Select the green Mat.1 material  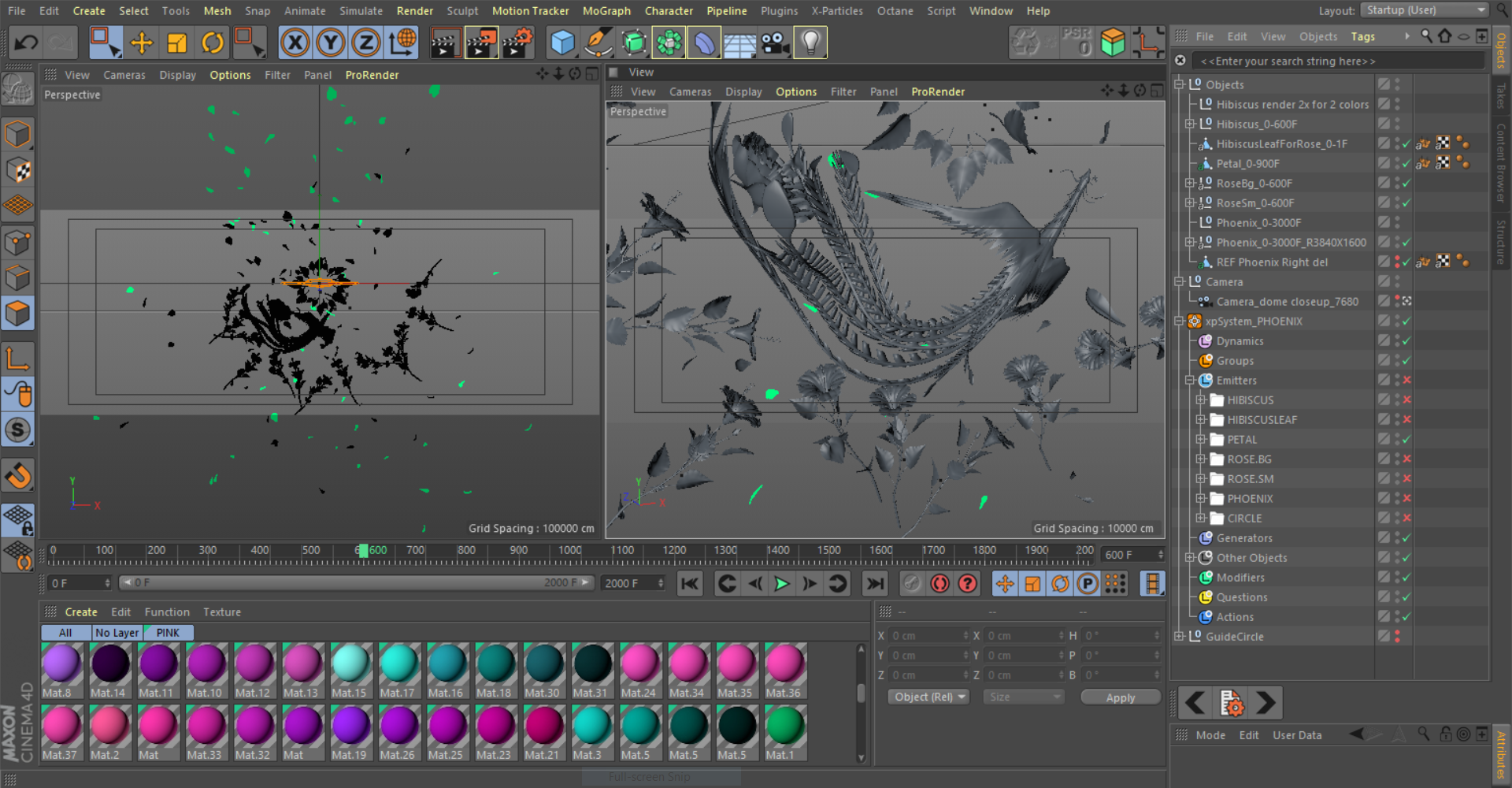(784, 726)
